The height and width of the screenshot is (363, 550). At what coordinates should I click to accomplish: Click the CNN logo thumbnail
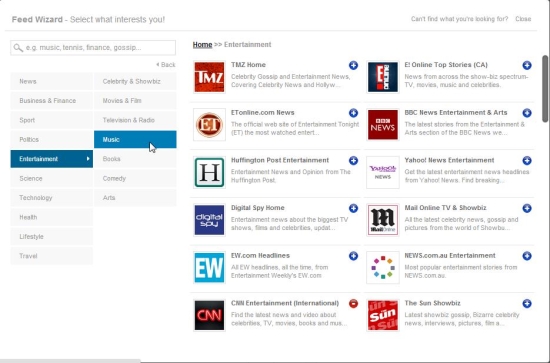(x=209, y=316)
